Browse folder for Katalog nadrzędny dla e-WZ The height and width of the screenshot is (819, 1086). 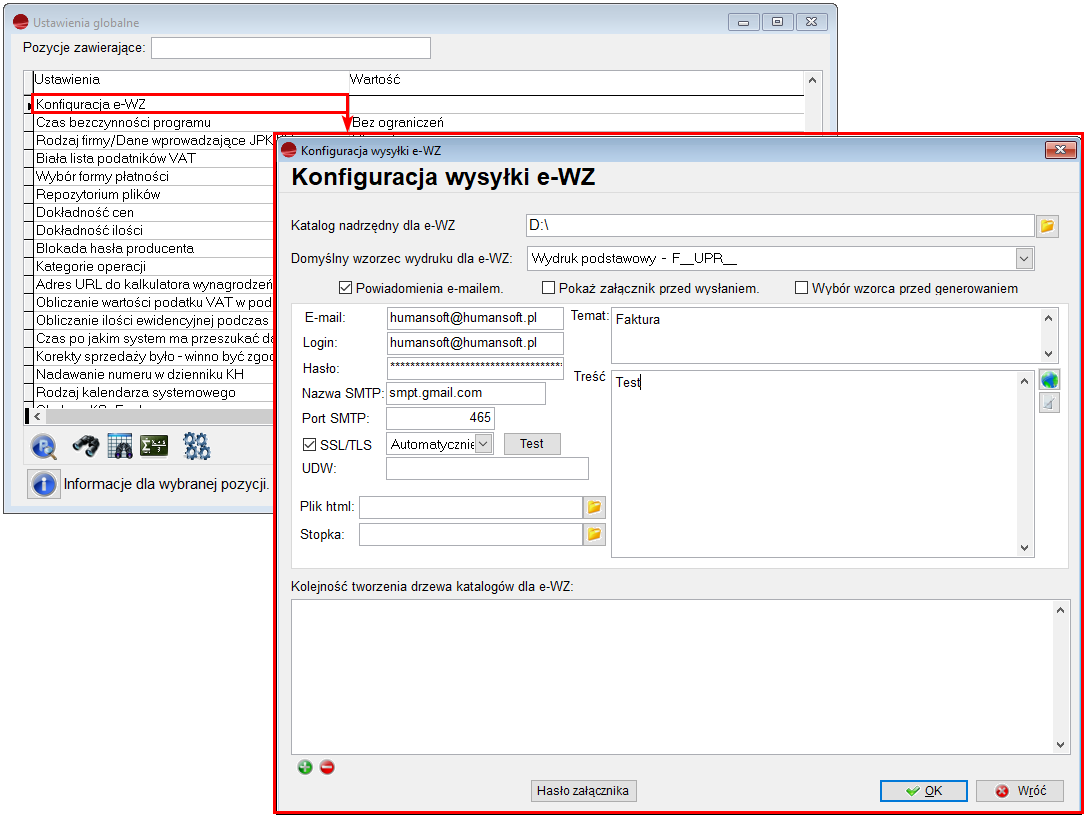(x=1047, y=226)
